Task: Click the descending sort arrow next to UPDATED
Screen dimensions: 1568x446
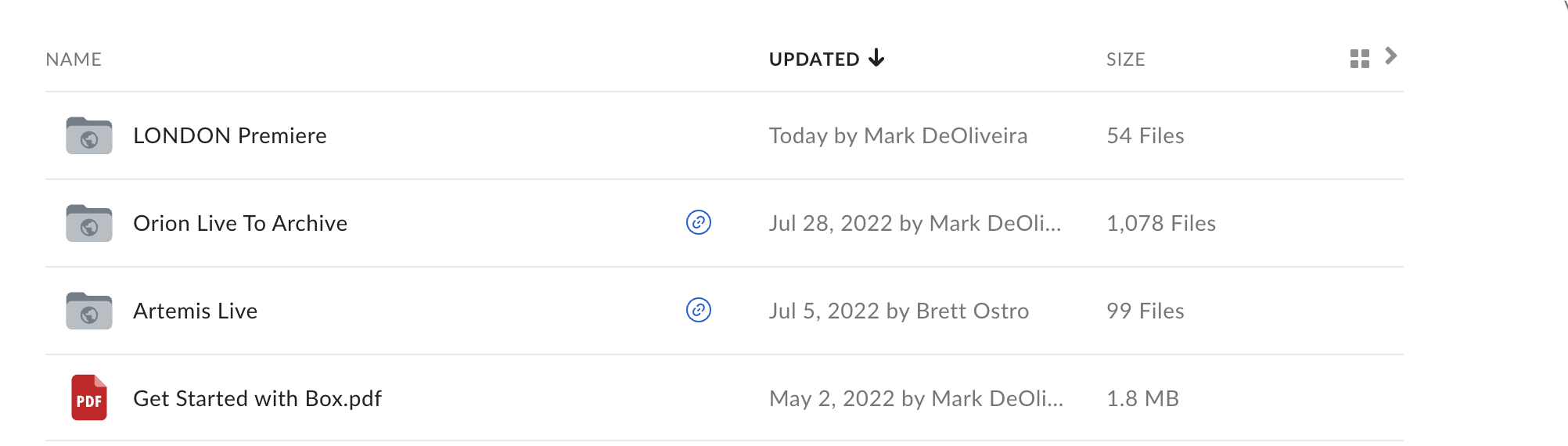Action: point(877,58)
